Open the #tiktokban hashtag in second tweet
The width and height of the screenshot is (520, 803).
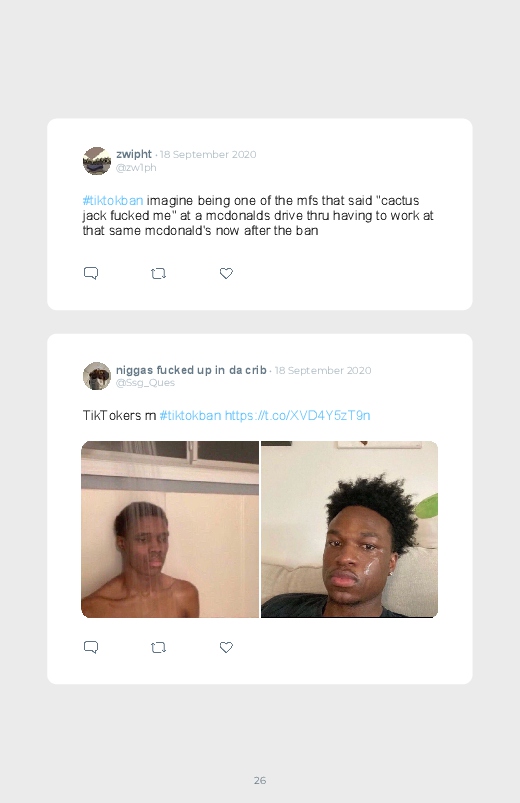(191, 415)
